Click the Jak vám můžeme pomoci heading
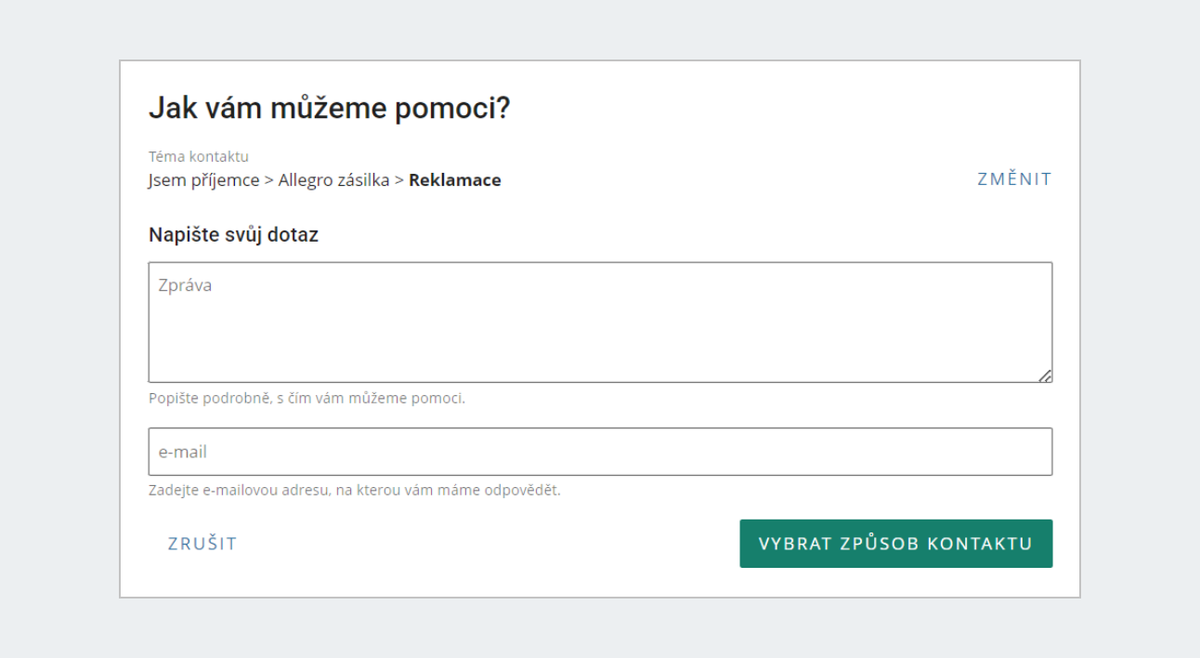The image size is (1200, 658). tap(329, 109)
